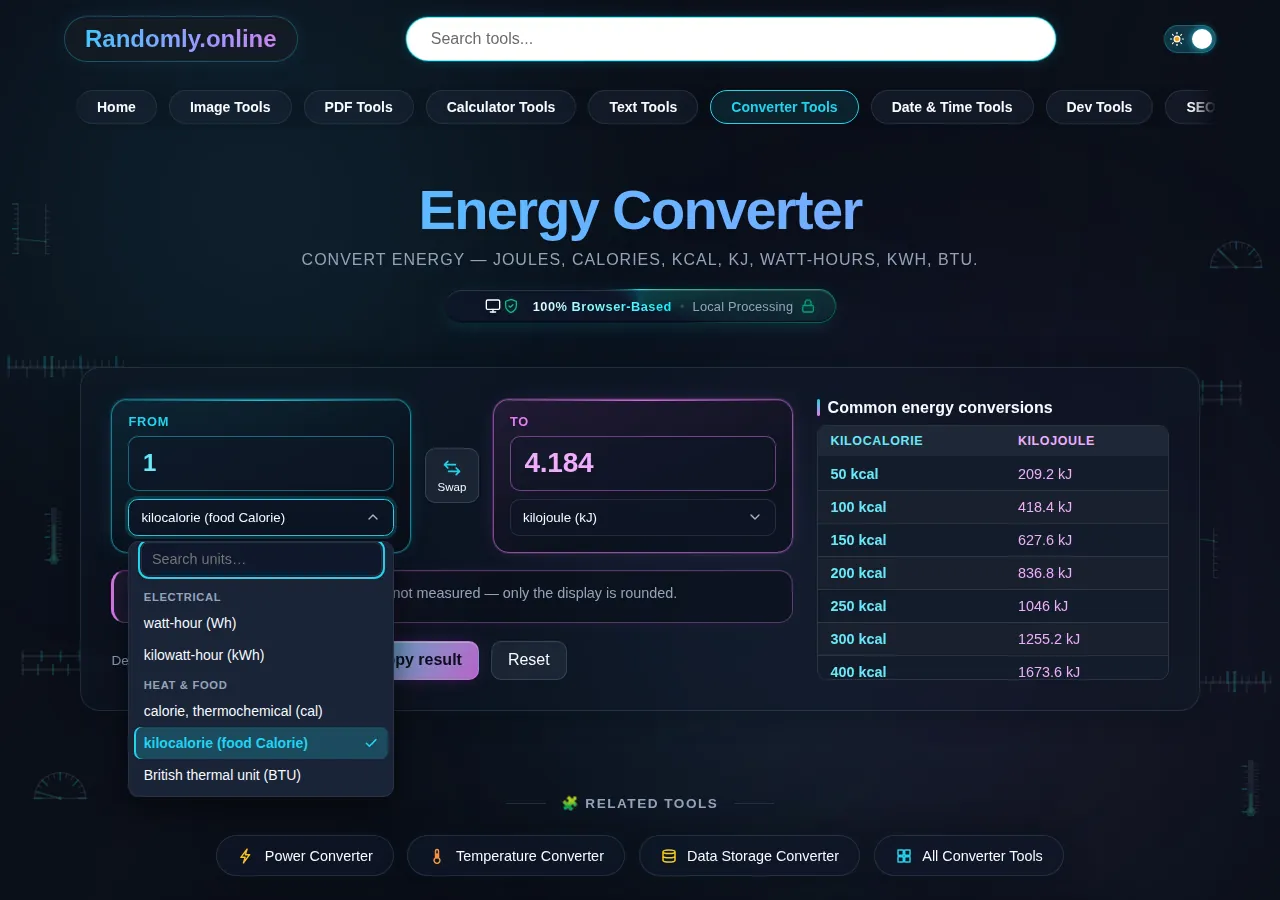
Task: Click the 627.6 kJ table value
Action: pos(1045,540)
